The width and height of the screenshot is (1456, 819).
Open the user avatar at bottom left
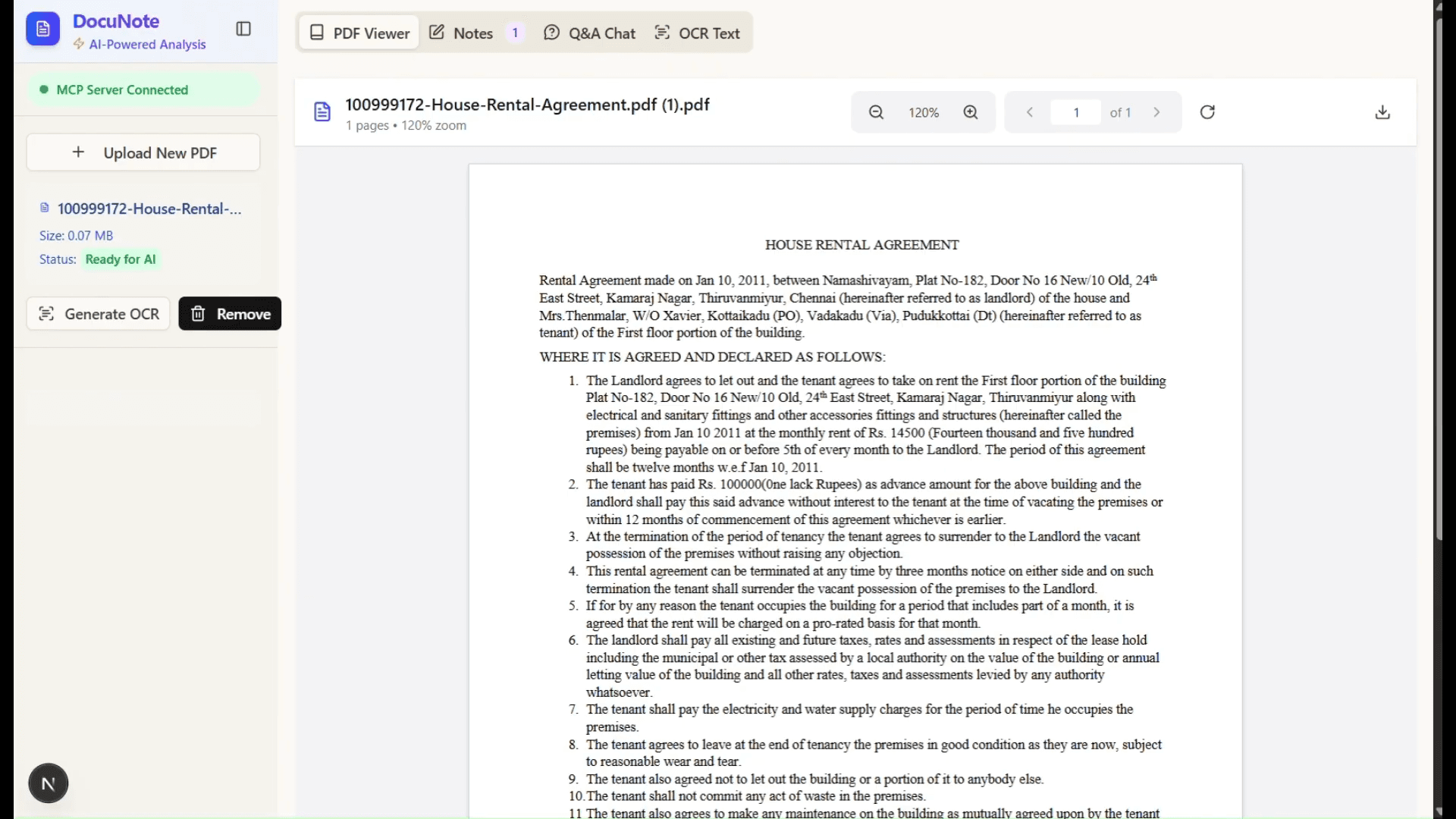(x=48, y=783)
